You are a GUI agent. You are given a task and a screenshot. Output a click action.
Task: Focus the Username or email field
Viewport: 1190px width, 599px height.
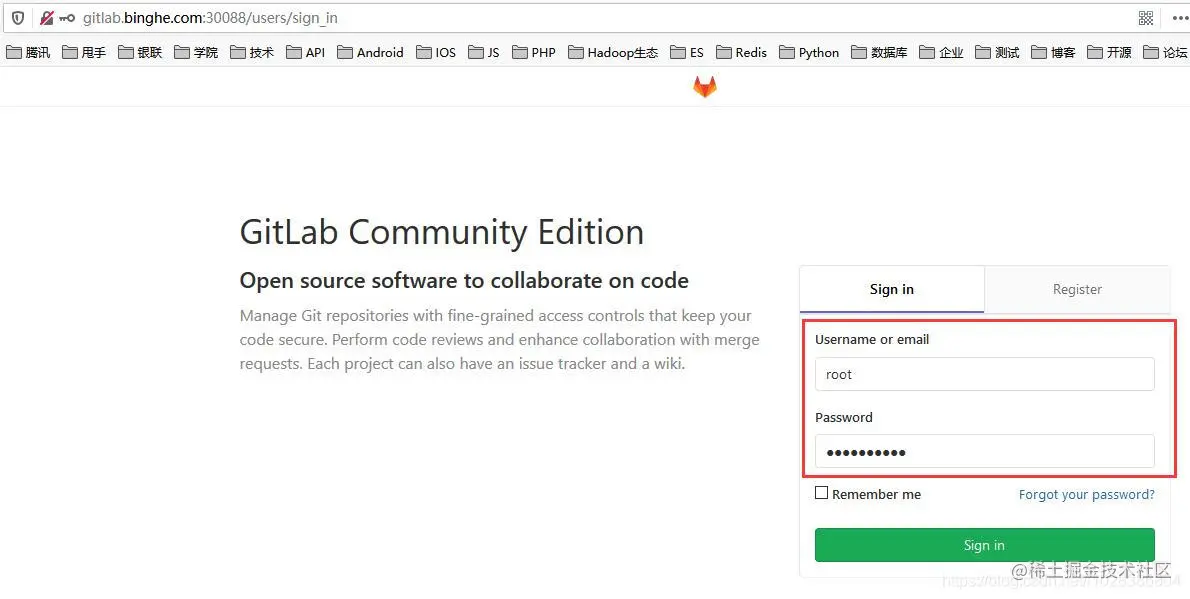[x=984, y=374]
